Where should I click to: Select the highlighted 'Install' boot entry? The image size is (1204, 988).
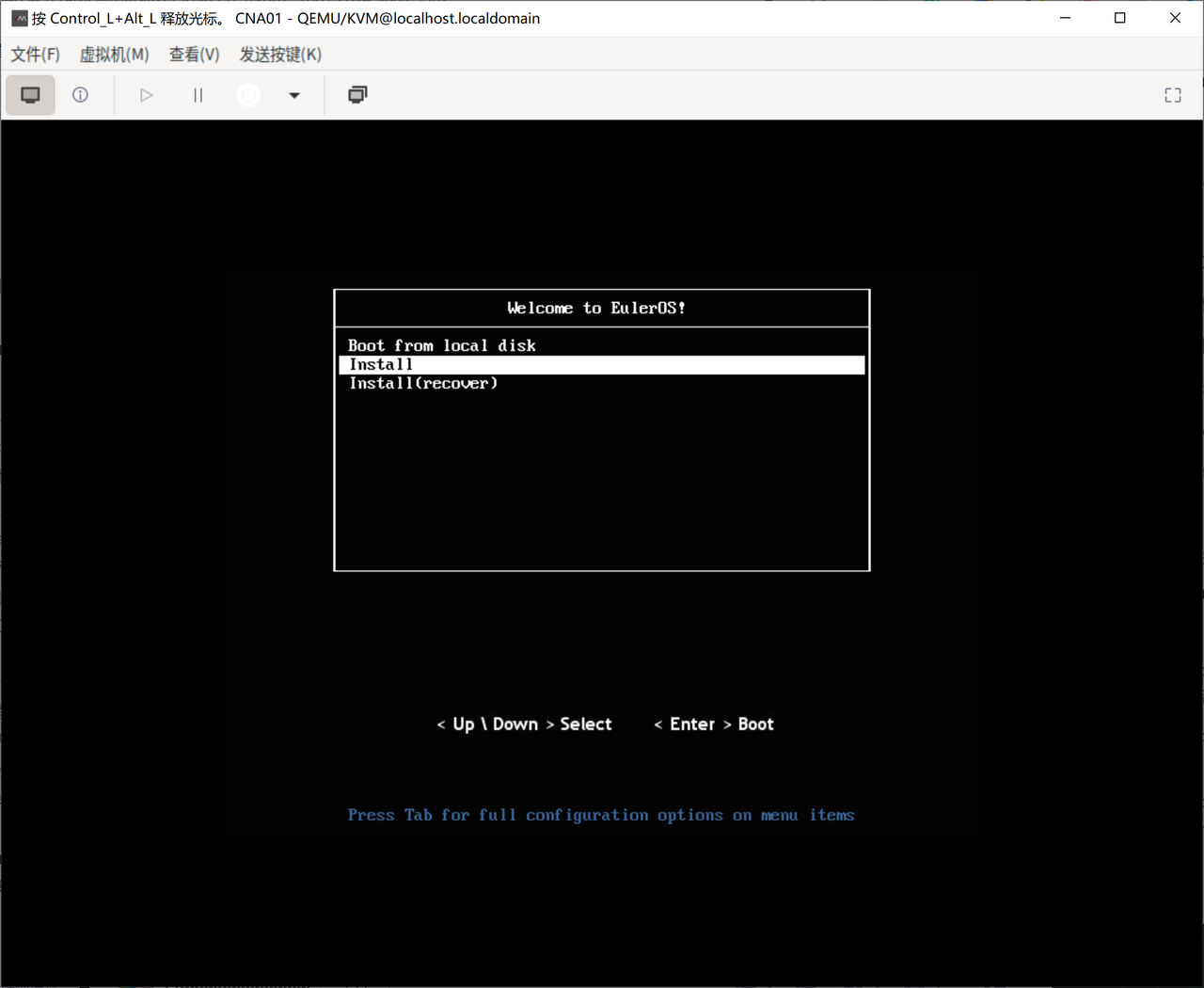[381, 364]
